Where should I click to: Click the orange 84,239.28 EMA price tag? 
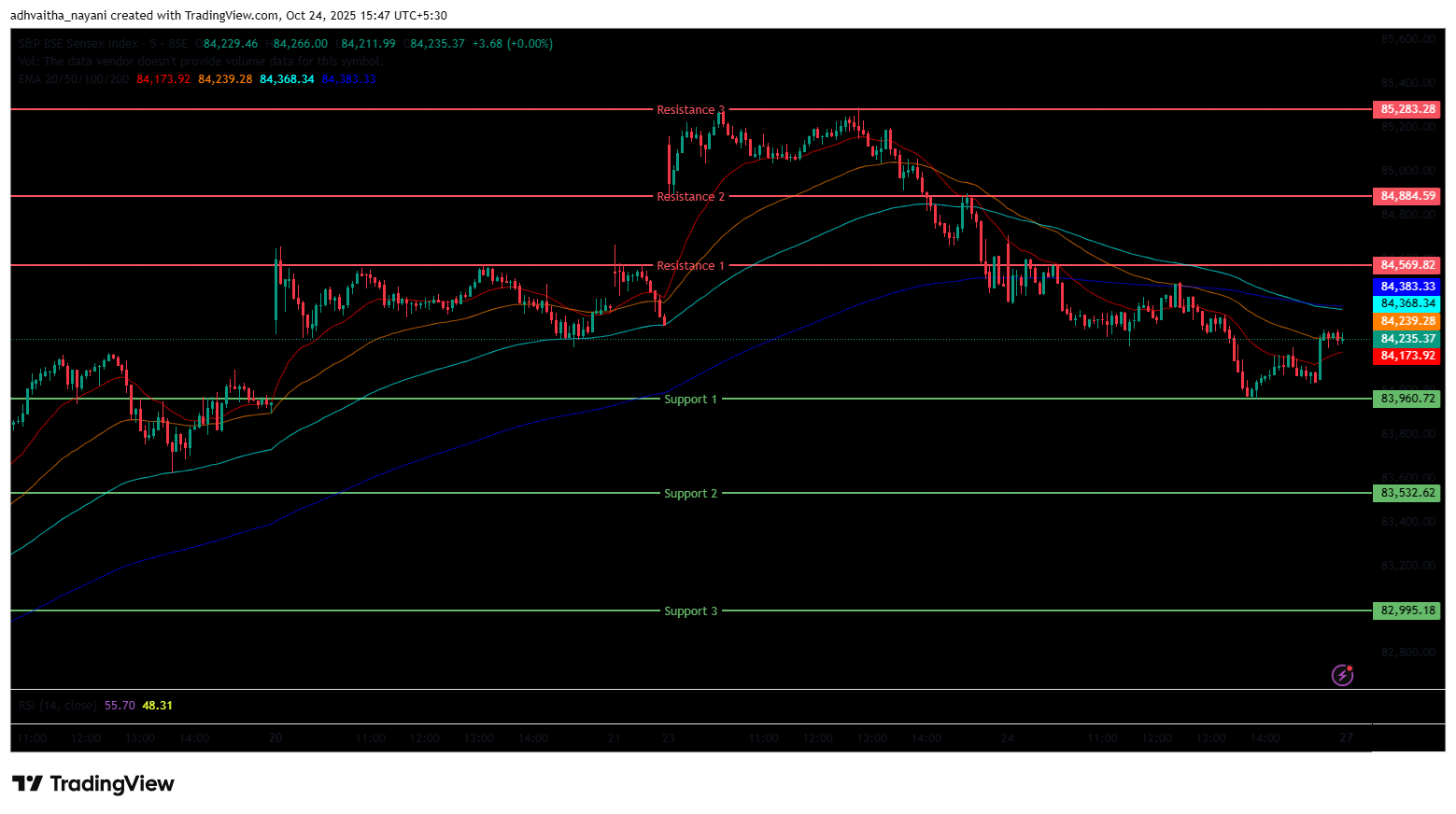(x=1407, y=321)
